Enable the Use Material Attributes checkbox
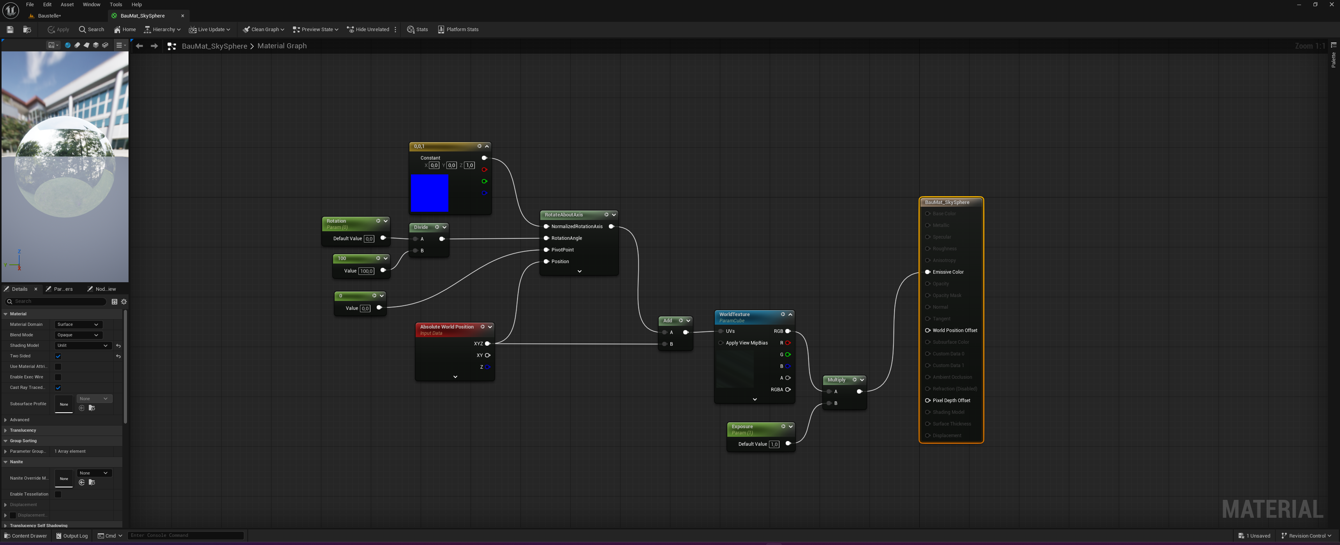 tap(58, 367)
